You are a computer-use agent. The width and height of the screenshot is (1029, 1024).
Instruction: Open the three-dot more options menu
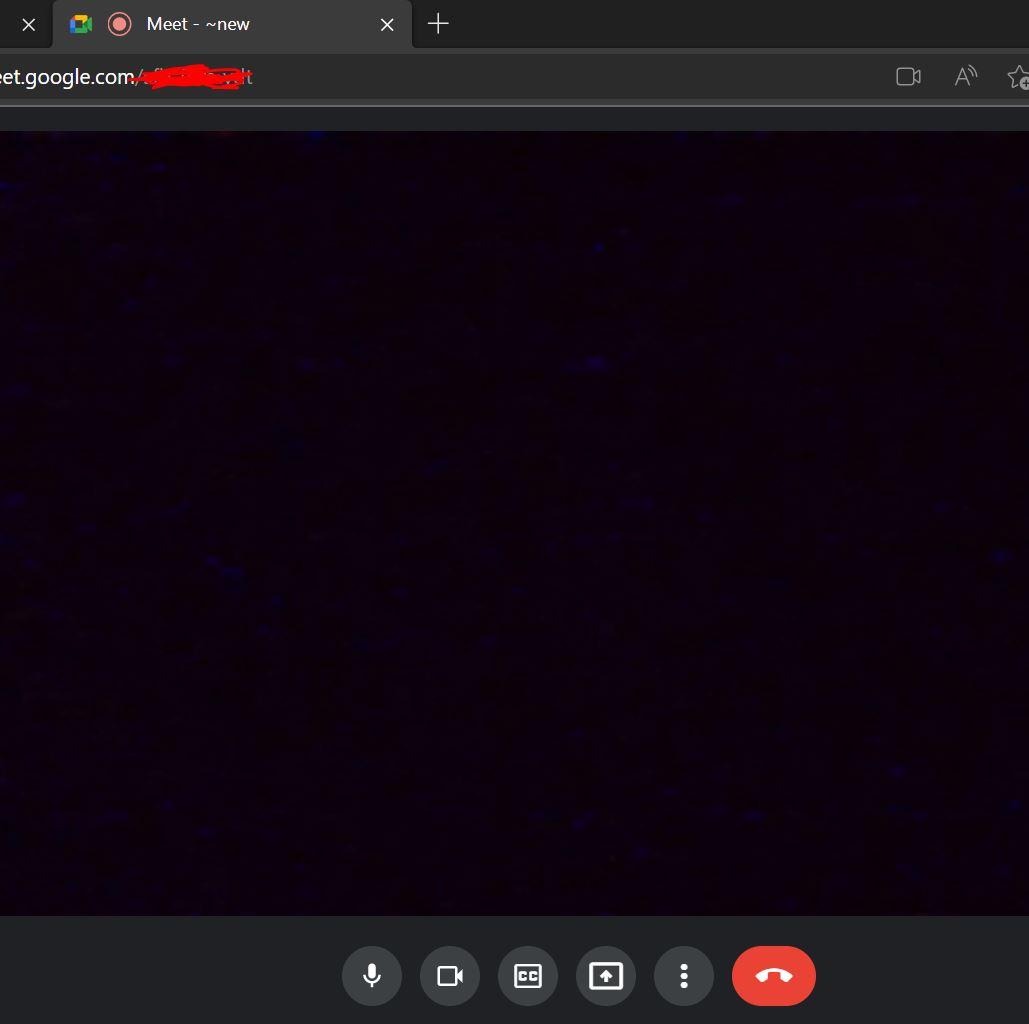[684, 975]
